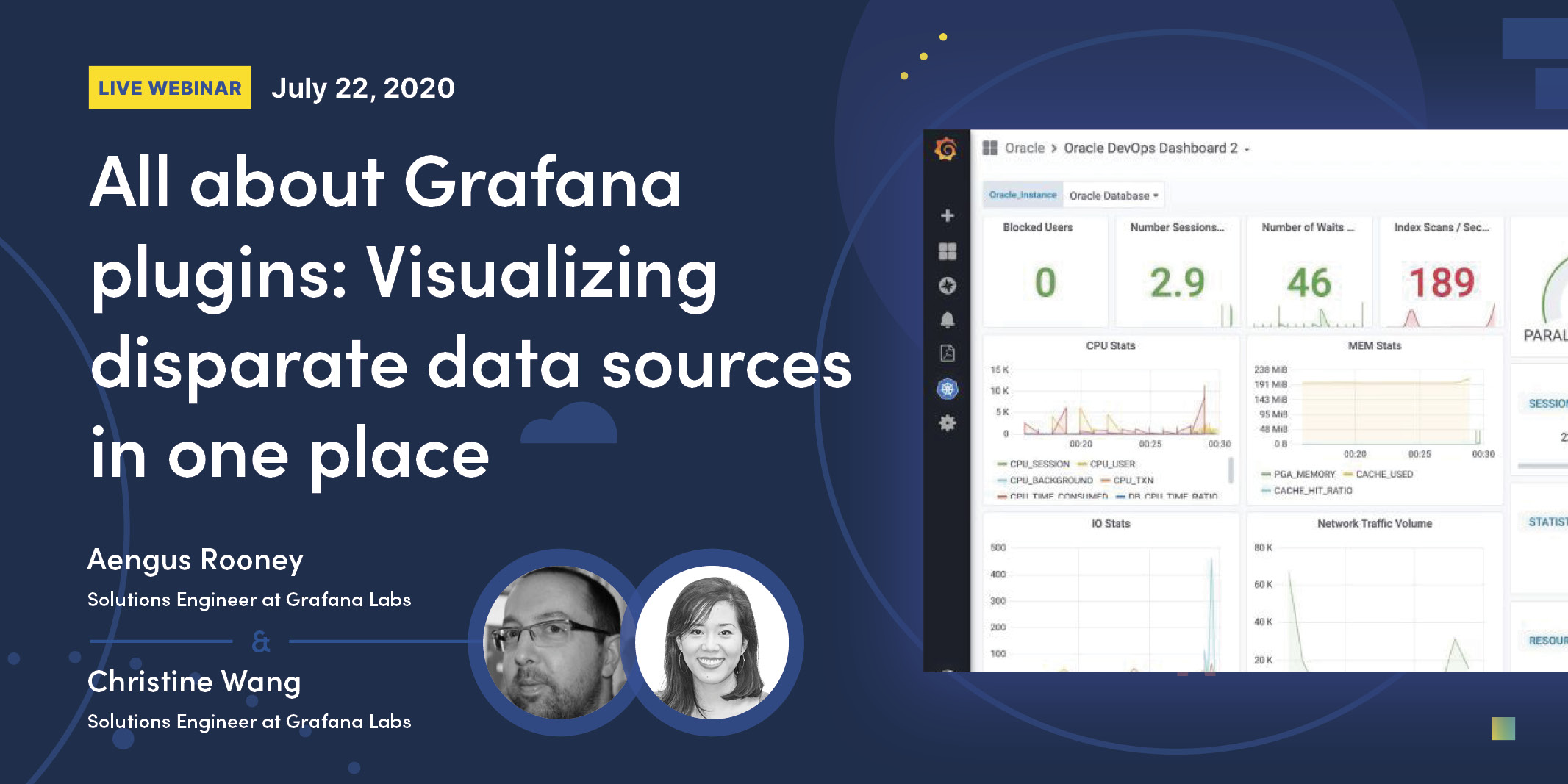Click the LIVE WEBINAR badge
This screenshot has height=784, width=1568.
170,87
